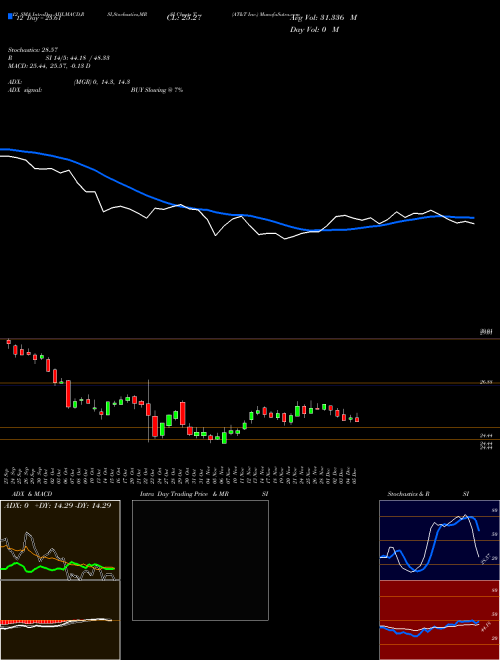Click the last red candlestick on the chart
Screen dimensions: 500x660
pos(357,418)
